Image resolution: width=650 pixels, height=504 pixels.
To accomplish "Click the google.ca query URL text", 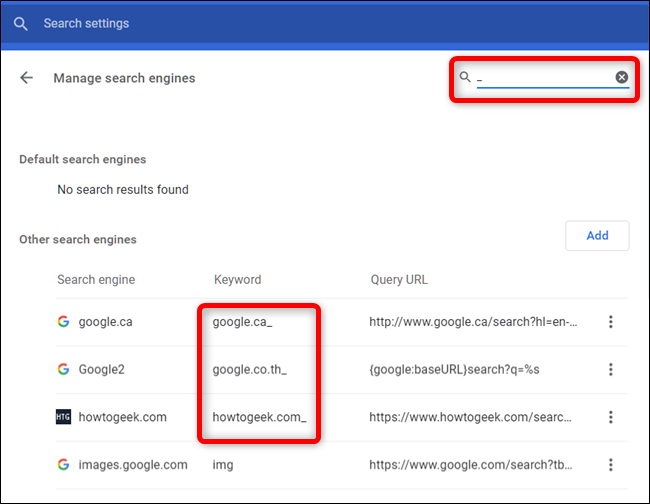I will (x=473, y=322).
